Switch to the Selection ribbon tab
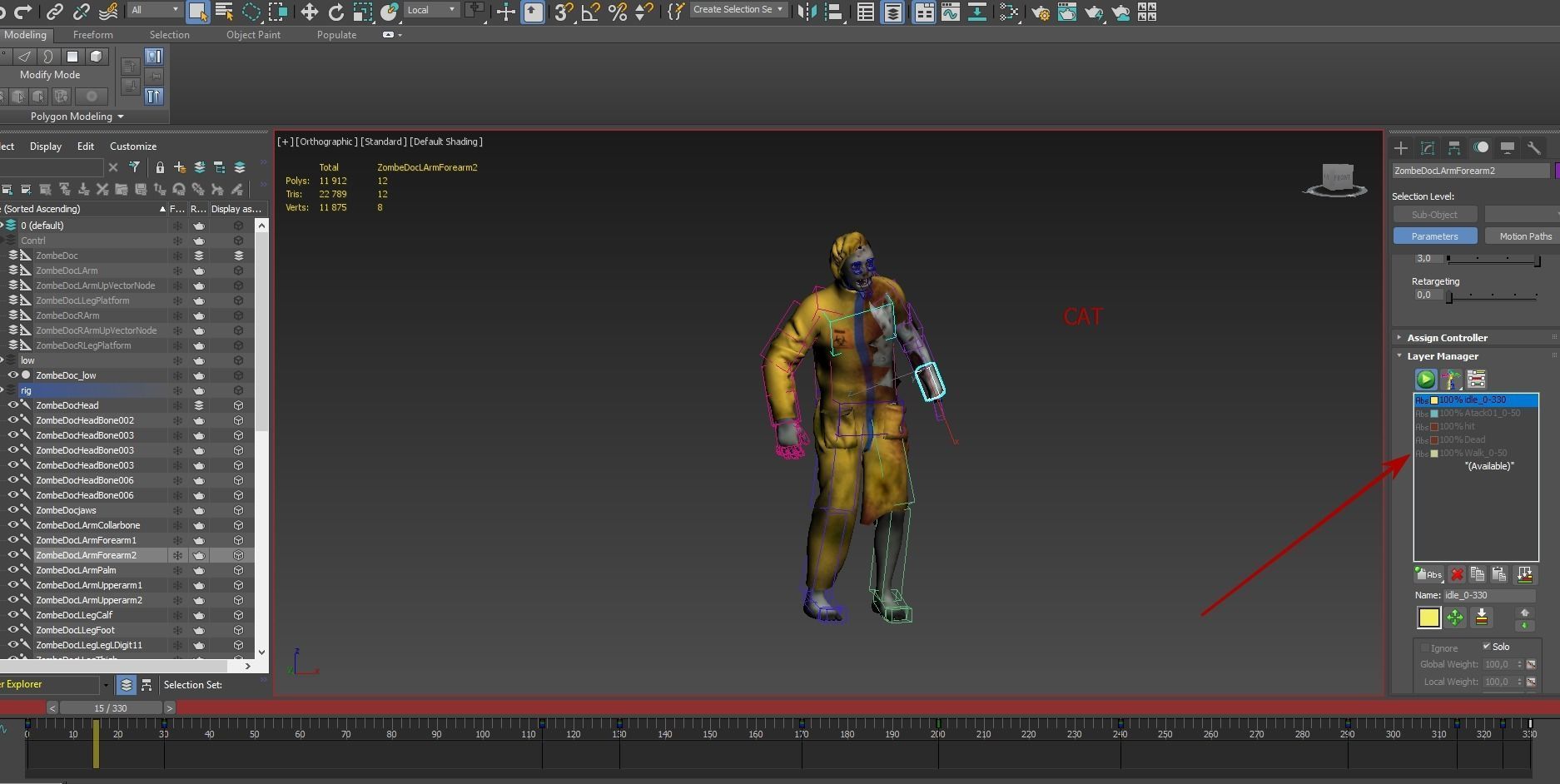The image size is (1560, 784). coord(170,35)
